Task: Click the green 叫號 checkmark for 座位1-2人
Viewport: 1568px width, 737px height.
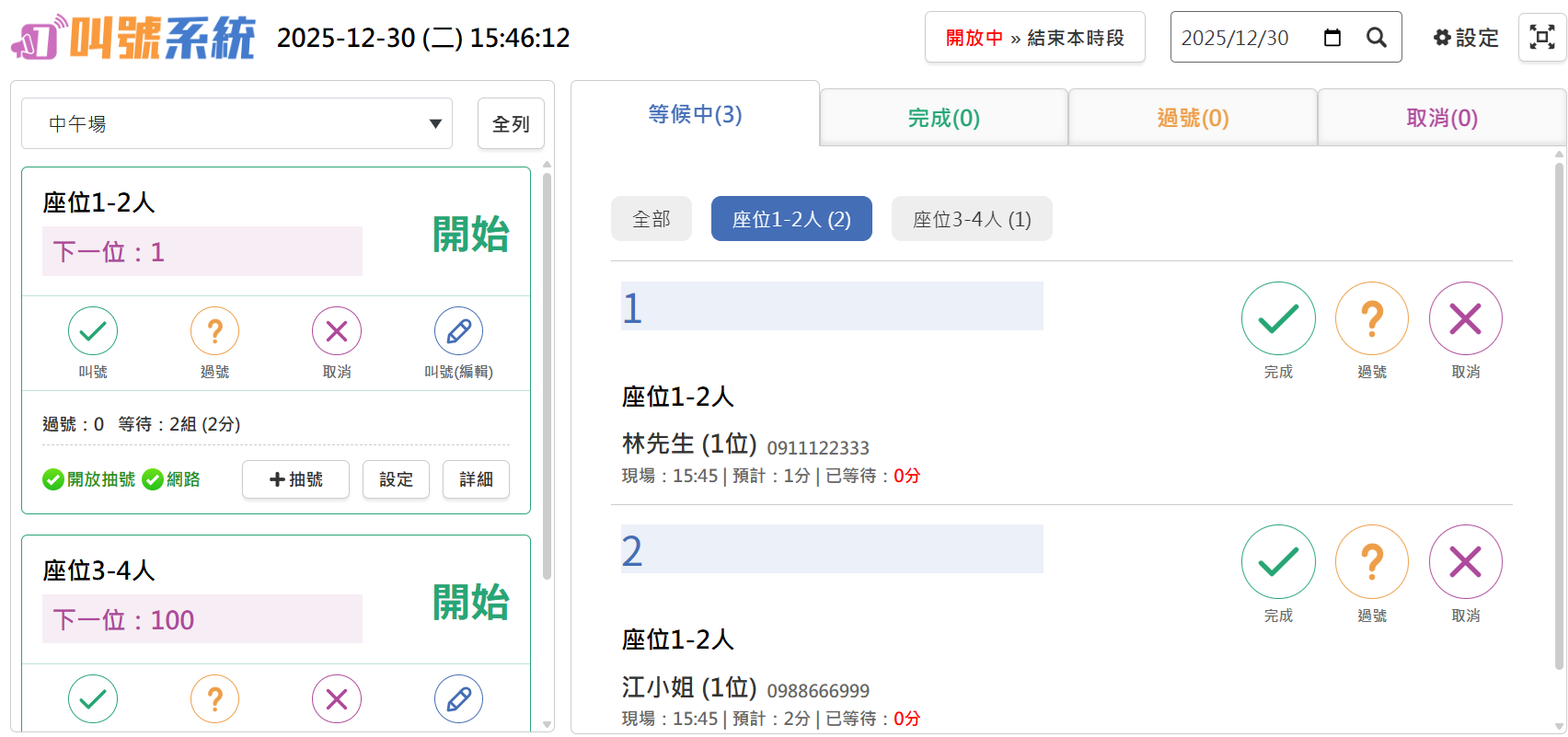Action: (93, 331)
